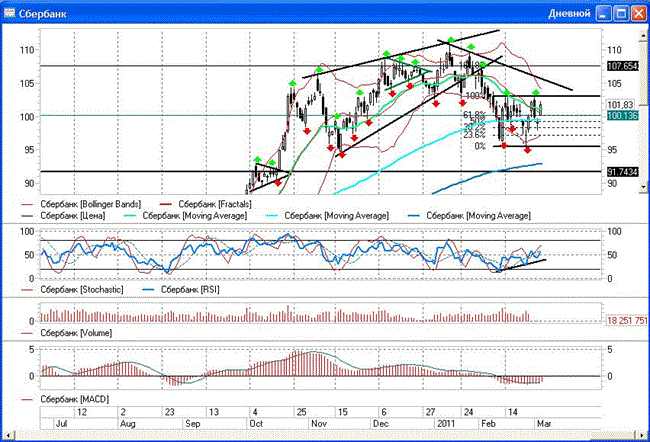Click the 61.8% Fibonacci level label
Screen dimensions: 650x442
(x=474, y=114)
